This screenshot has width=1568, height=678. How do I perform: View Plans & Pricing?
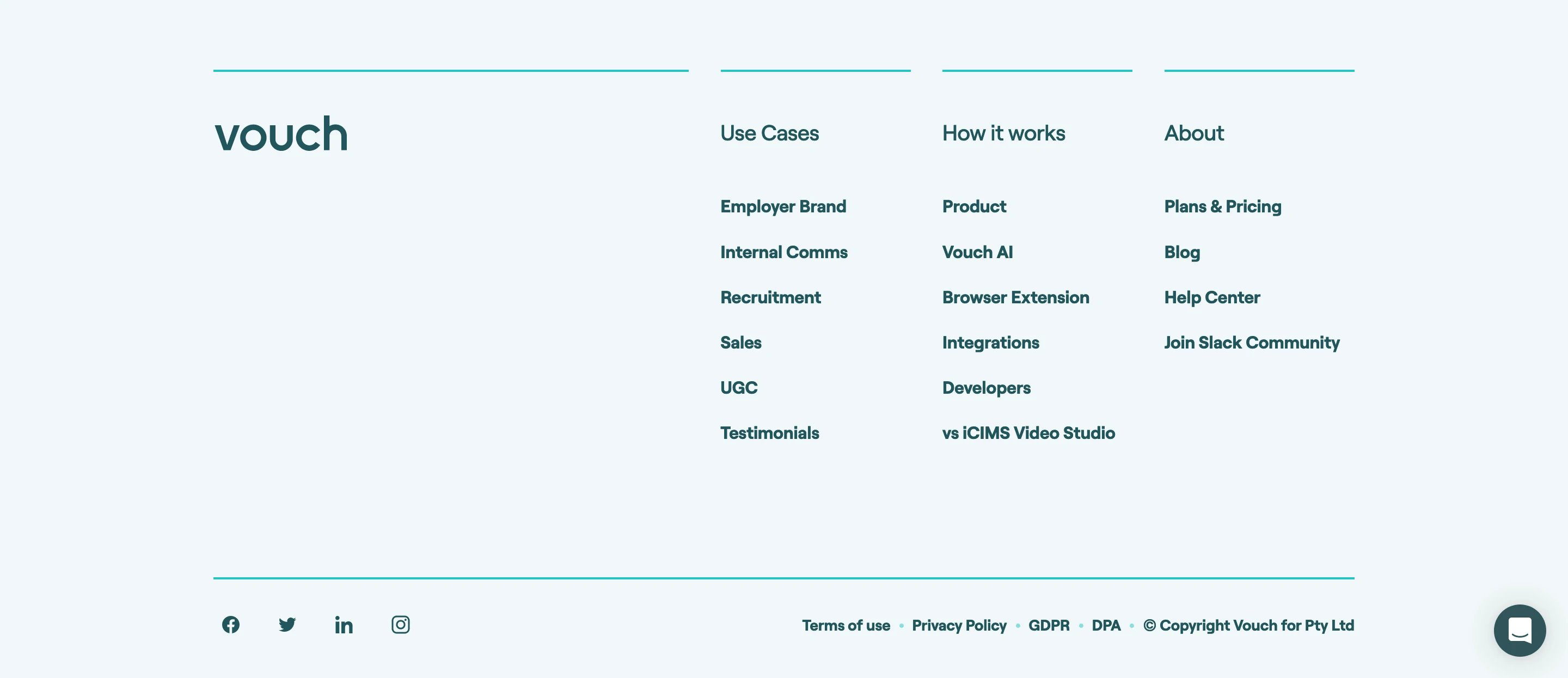tap(1223, 206)
